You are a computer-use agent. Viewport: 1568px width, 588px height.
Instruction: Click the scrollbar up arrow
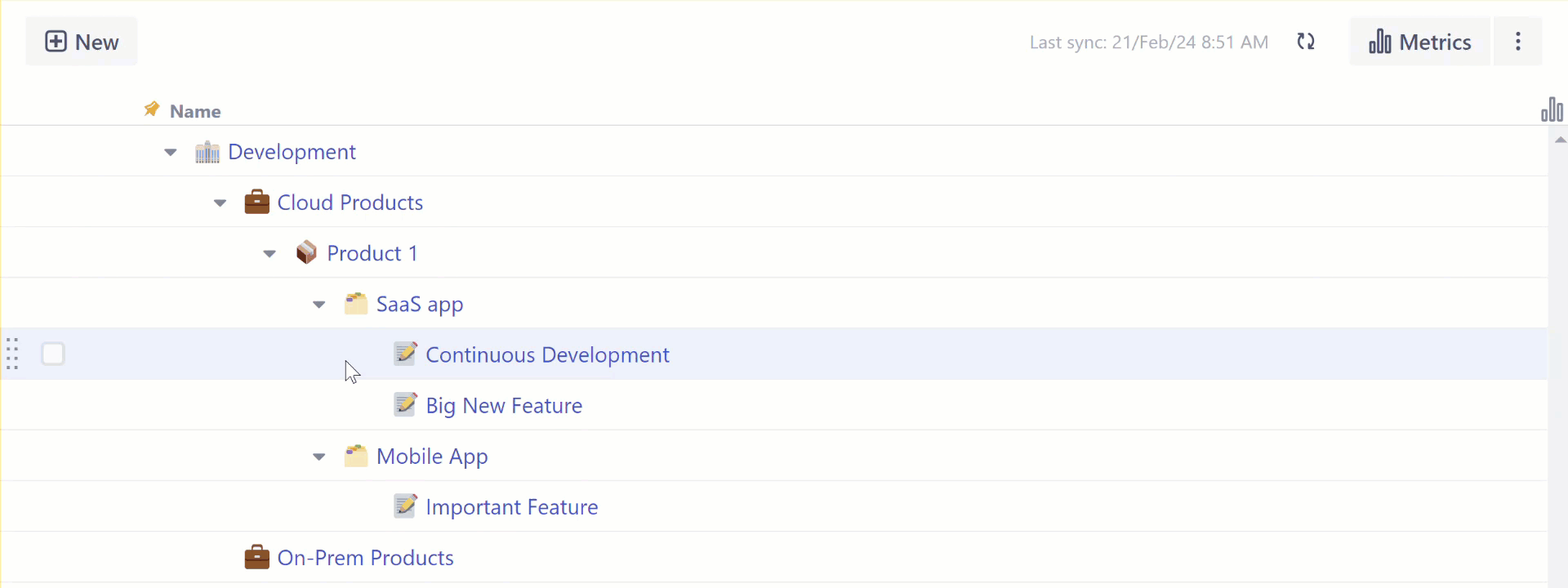click(x=1560, y=140)
